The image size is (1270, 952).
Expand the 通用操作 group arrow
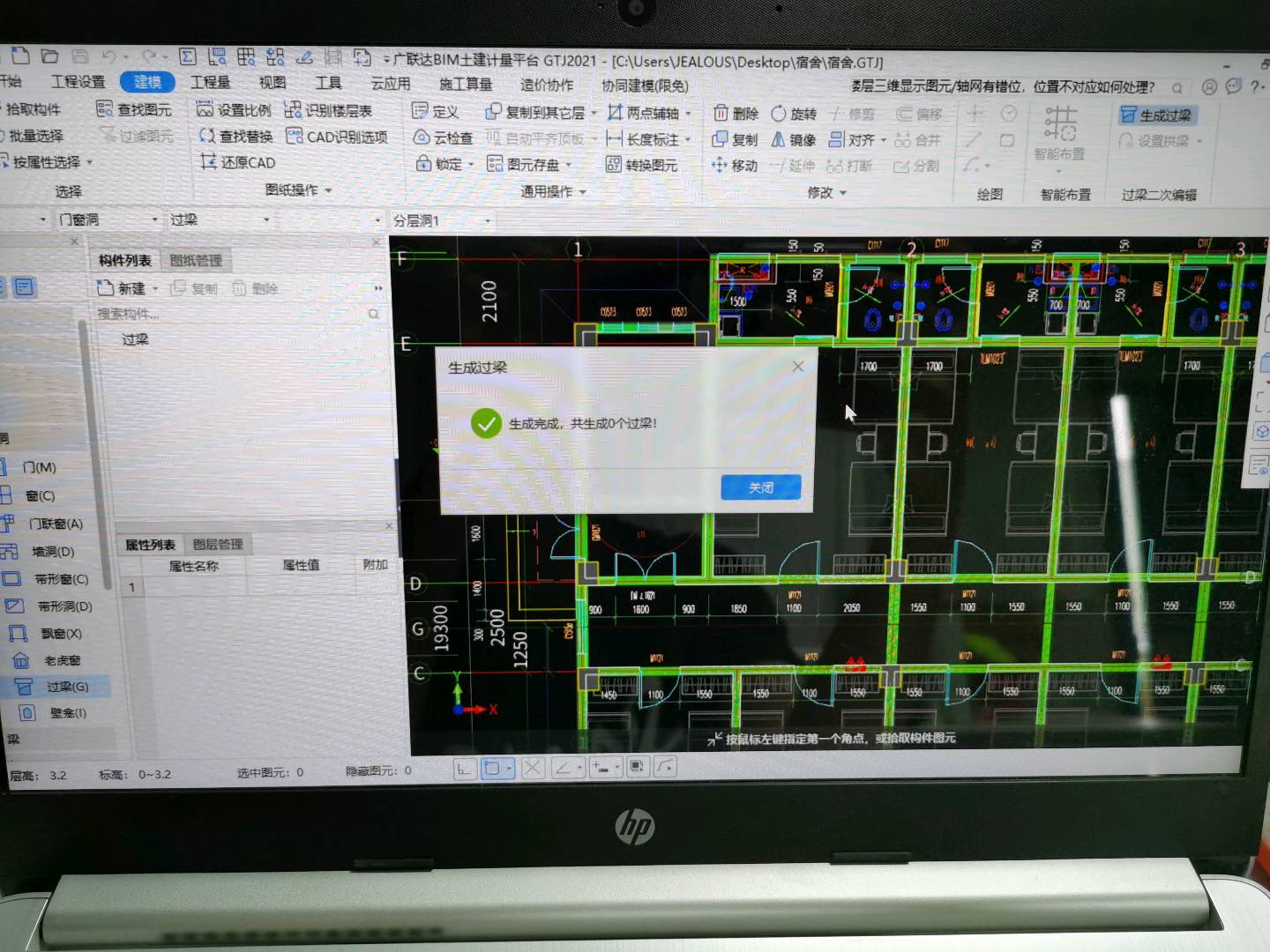point(583,192)
